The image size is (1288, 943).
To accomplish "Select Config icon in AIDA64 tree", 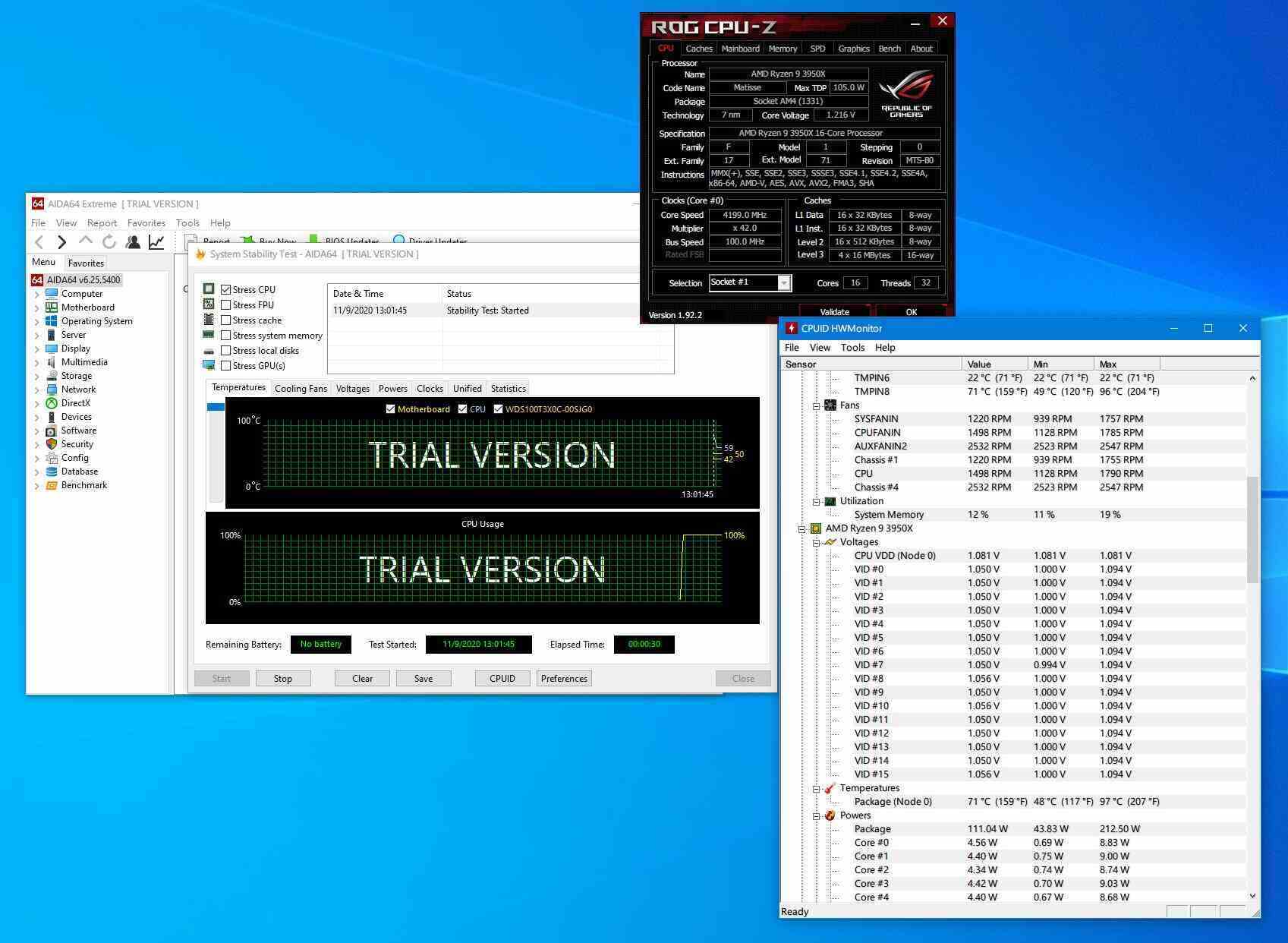I will pos(52,458).
